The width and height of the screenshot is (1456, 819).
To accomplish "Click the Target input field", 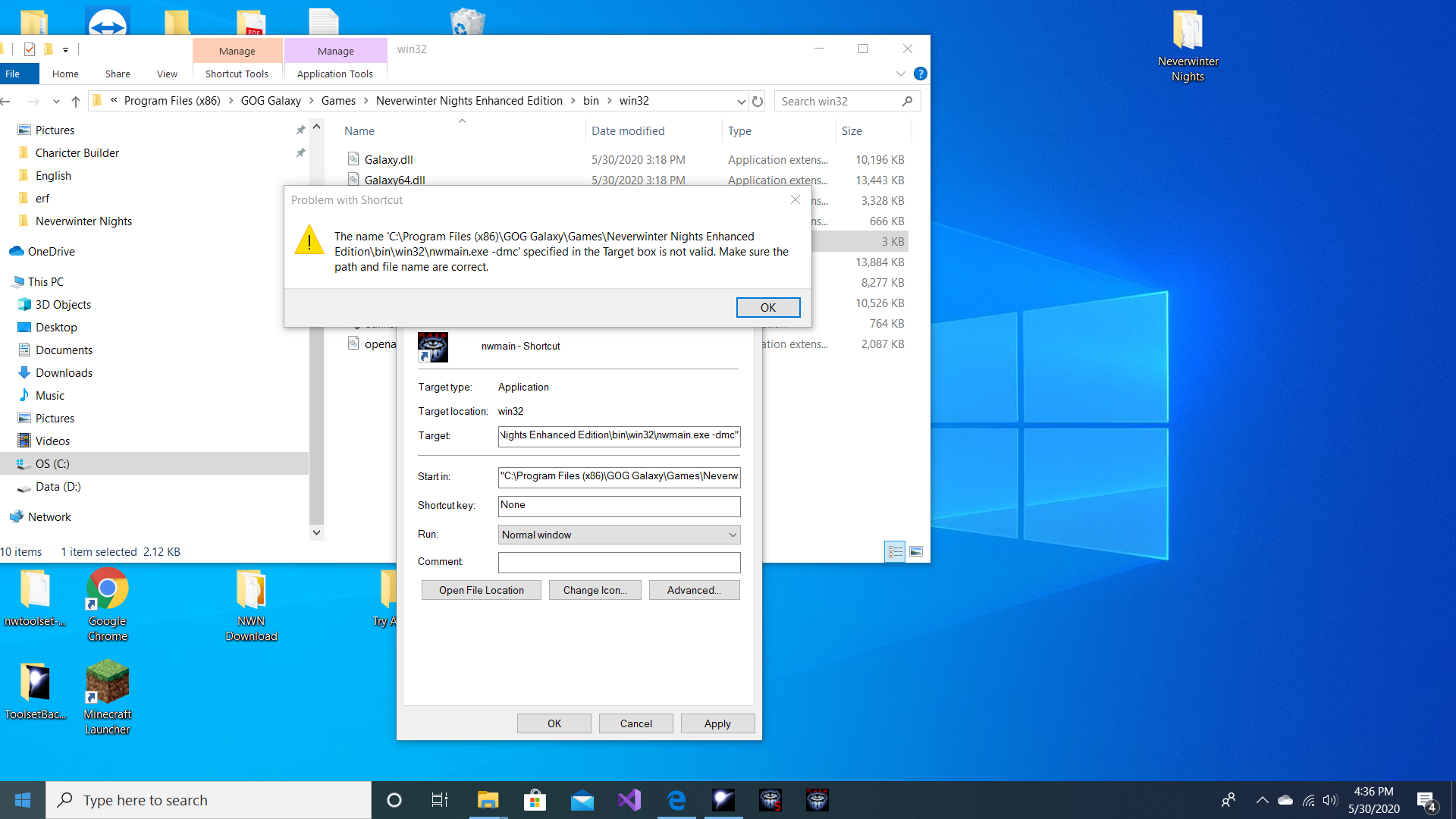I will pyautogui.click(x=619, y=435).
